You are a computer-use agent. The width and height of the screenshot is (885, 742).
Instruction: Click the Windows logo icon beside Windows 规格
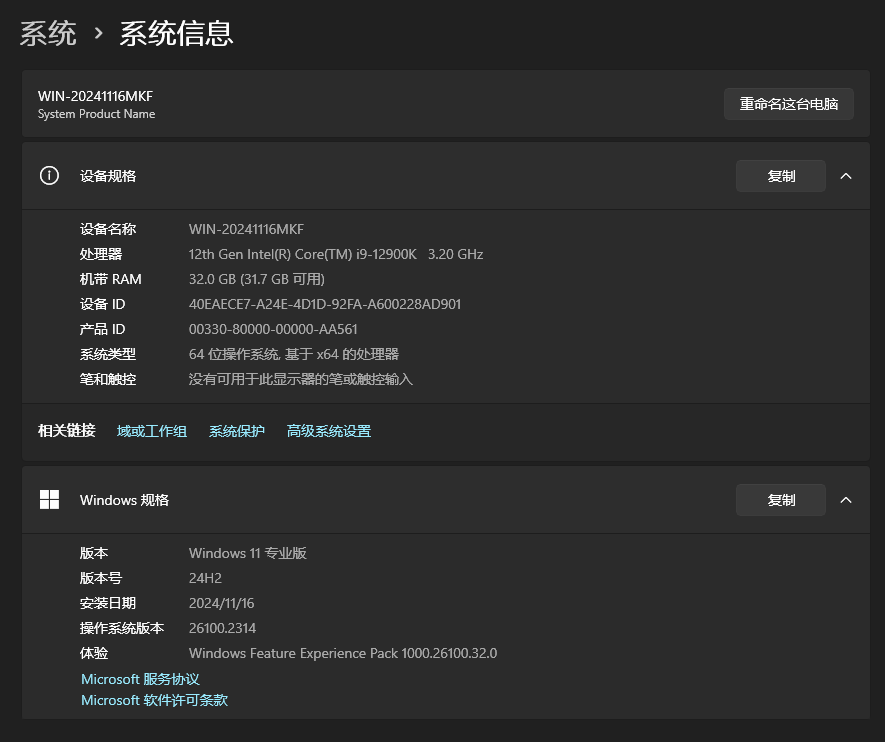(x=49, y=499)
